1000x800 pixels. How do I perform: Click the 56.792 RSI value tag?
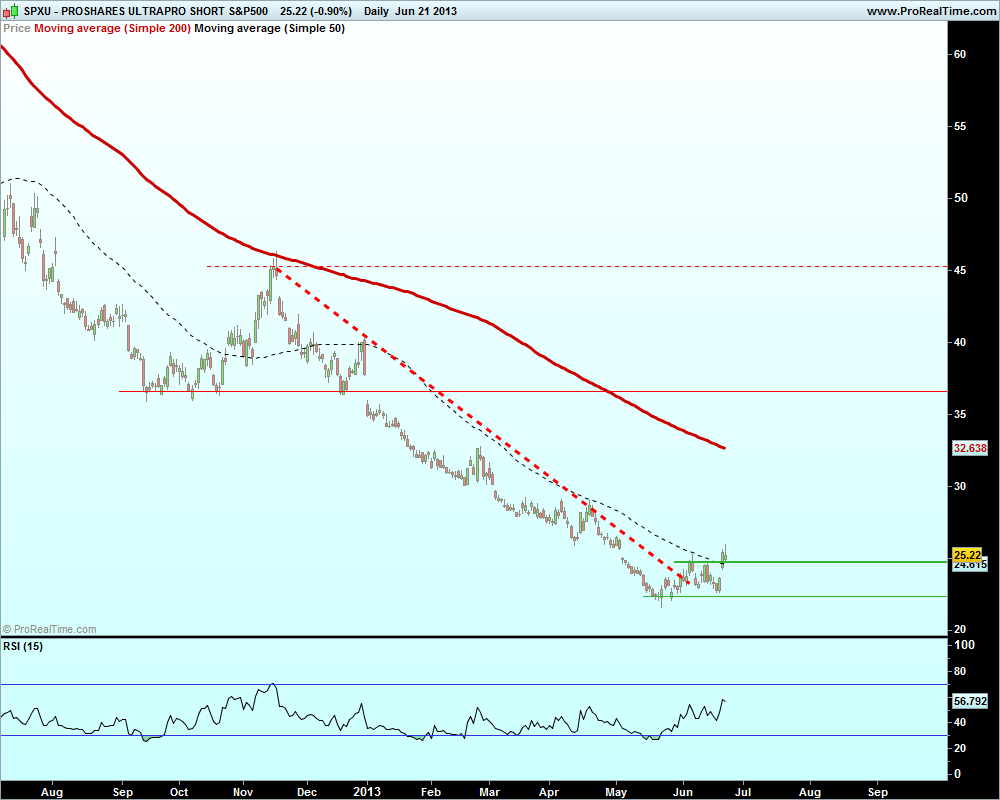point(969,701)
